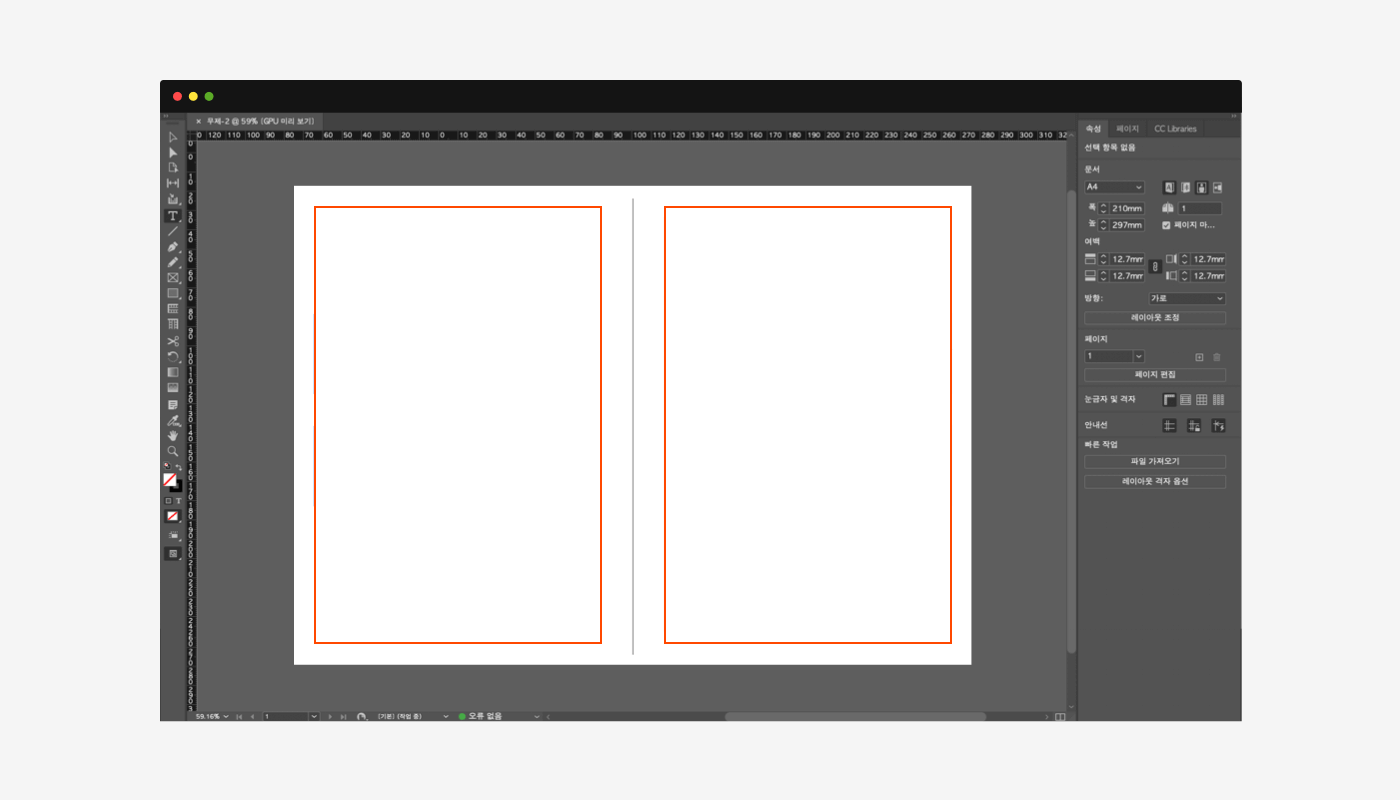
Task: Select the Page tool
Action: click(x=173, y=168)
